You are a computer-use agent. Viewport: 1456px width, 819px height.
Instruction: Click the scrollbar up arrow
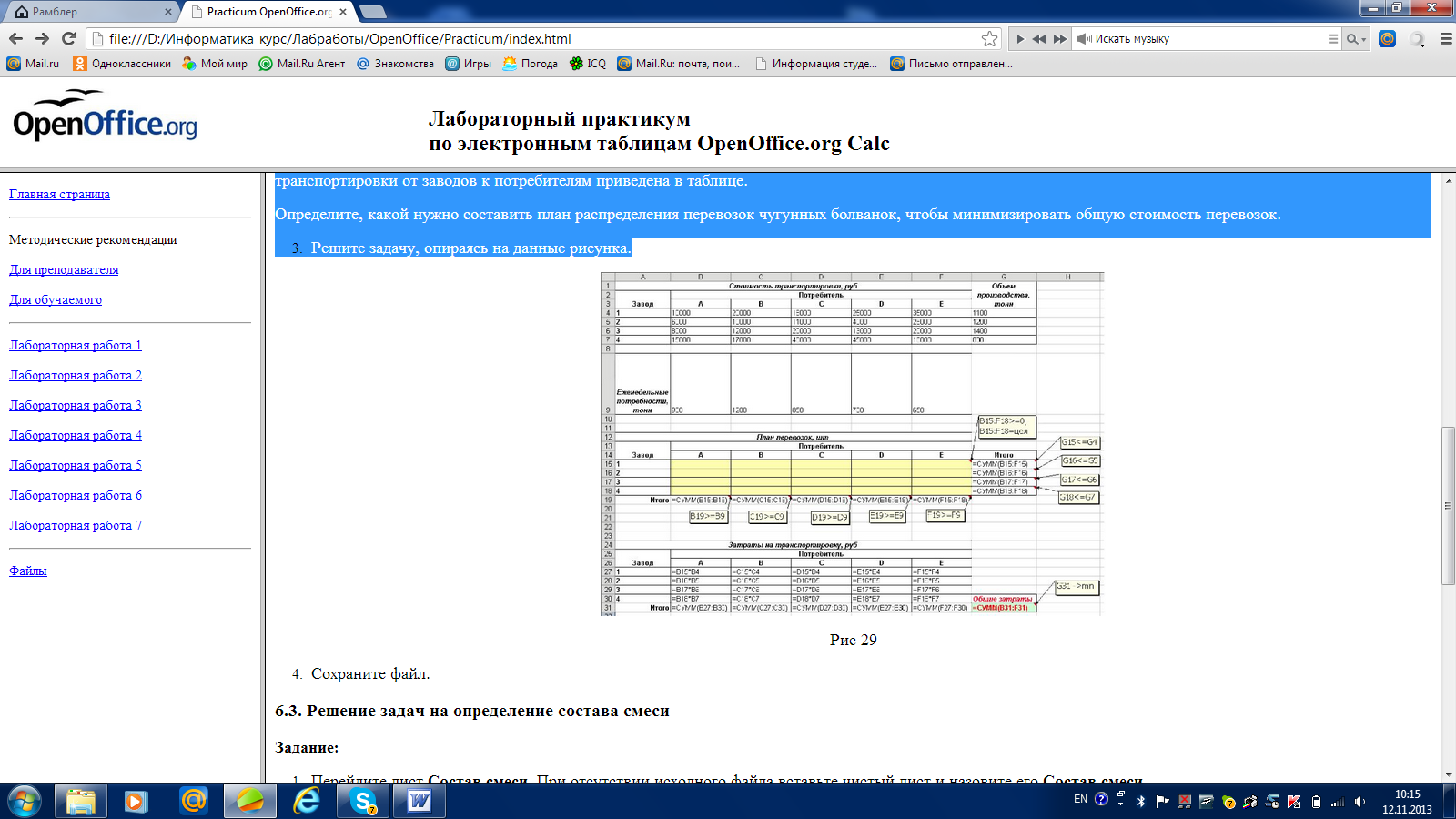coord(1448,181)
